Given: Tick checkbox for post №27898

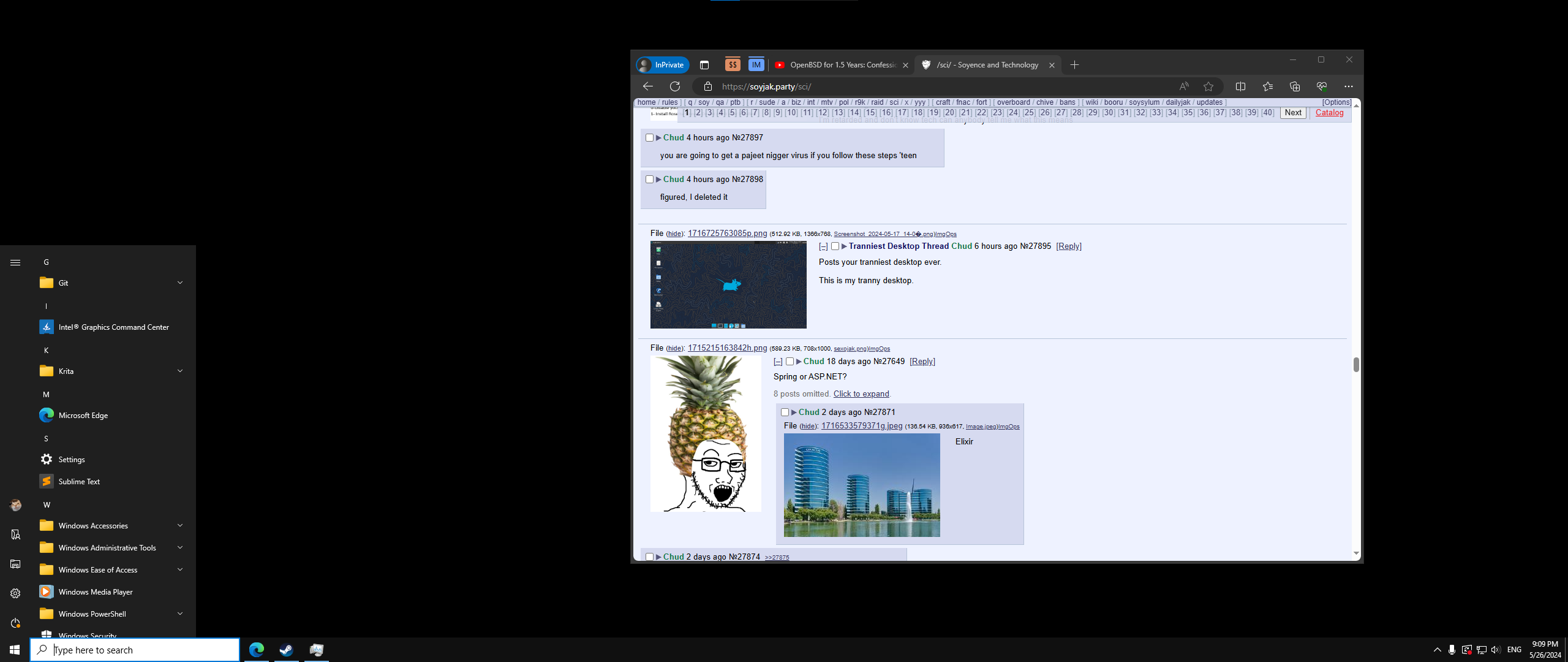Looking at the screenshot, I should (650, 180).
